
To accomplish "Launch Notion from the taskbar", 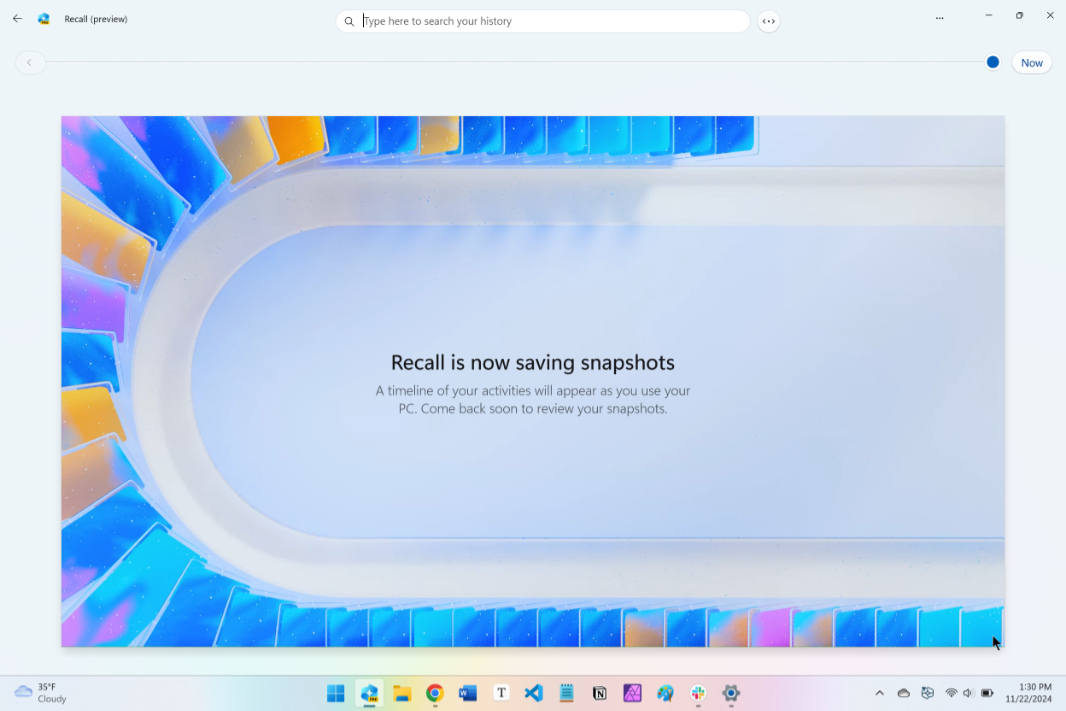I will pos(599,693).
